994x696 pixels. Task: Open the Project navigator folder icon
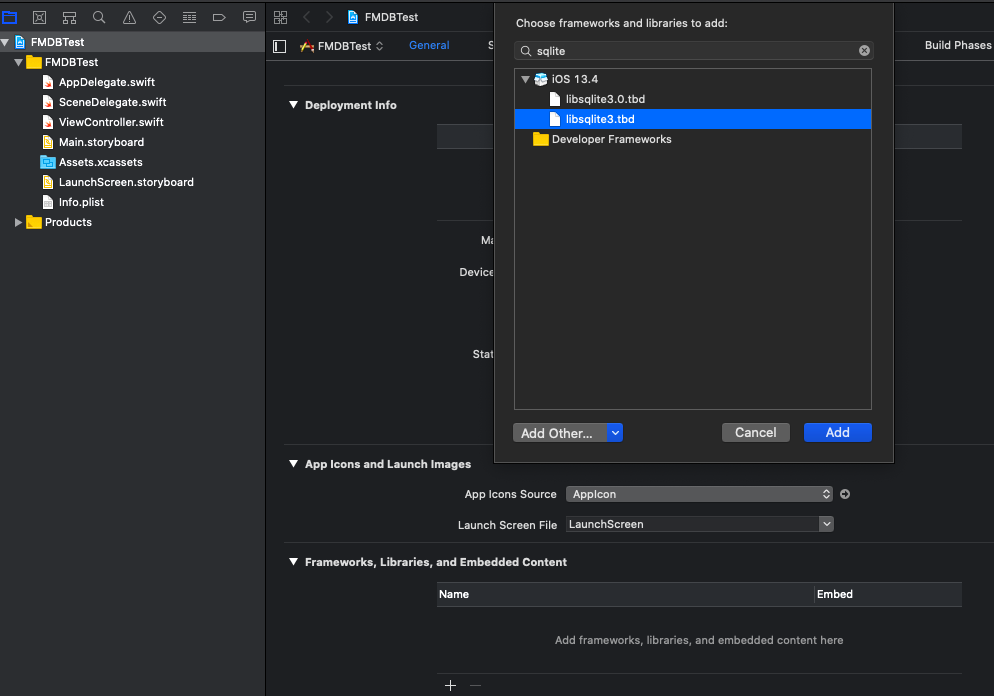[10, 17]
